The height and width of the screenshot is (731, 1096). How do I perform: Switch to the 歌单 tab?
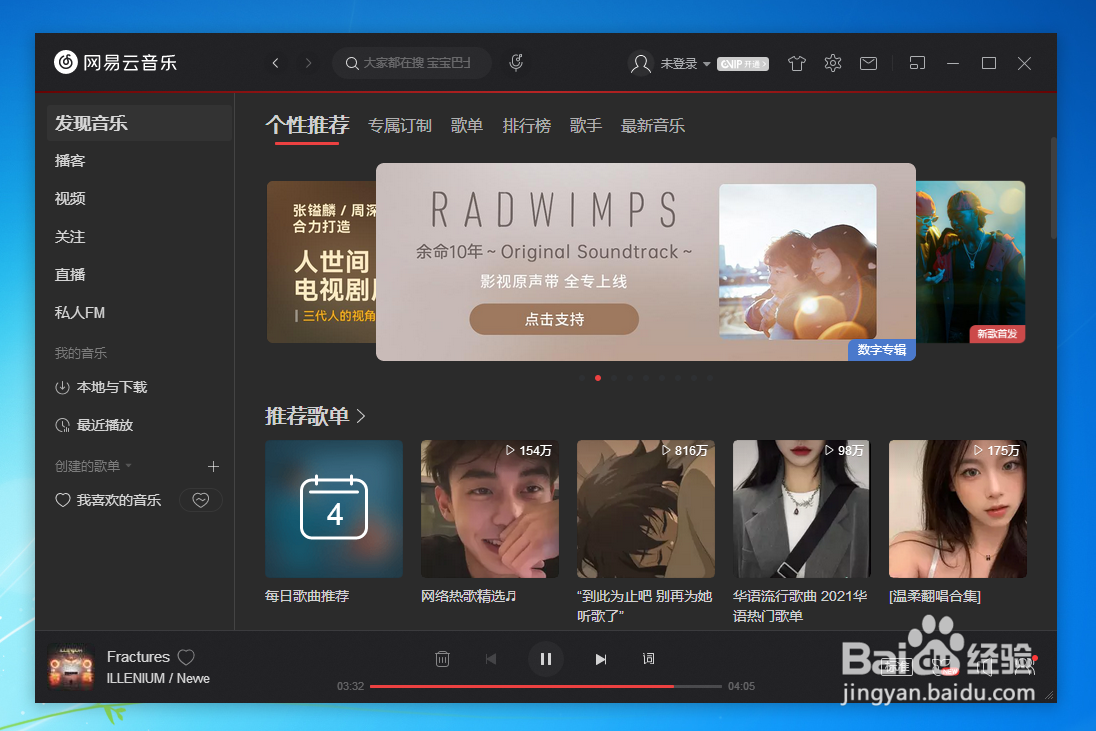click(x=467, y=126)
